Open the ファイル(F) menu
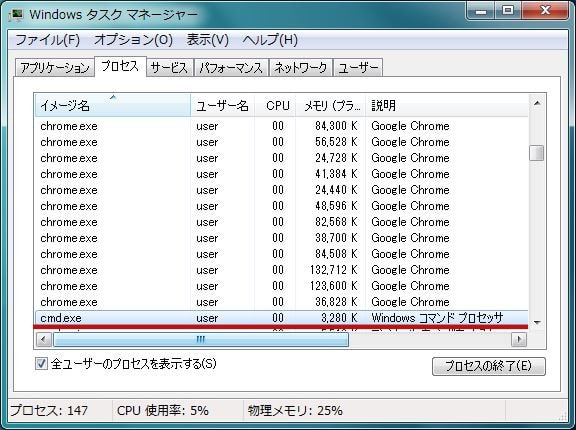The image size is (576, 430). (48, 40)
